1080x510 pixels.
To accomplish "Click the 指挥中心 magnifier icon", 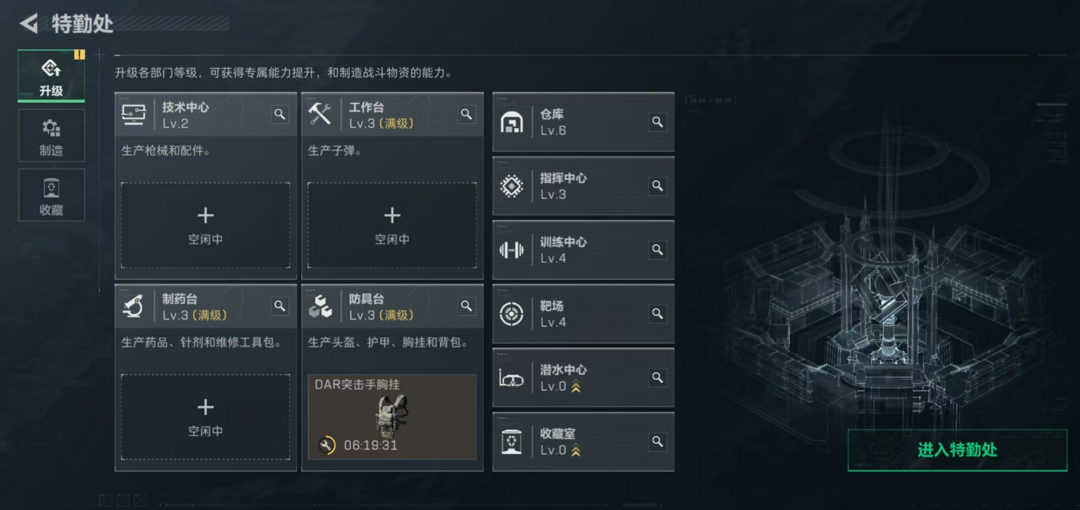I will [x=658, y=186].
